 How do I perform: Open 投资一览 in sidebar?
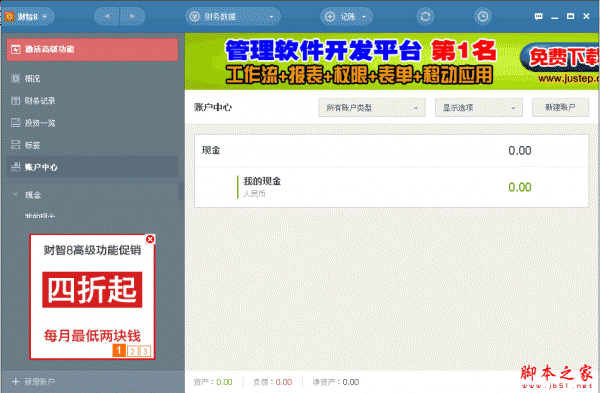tap(92, 123)
